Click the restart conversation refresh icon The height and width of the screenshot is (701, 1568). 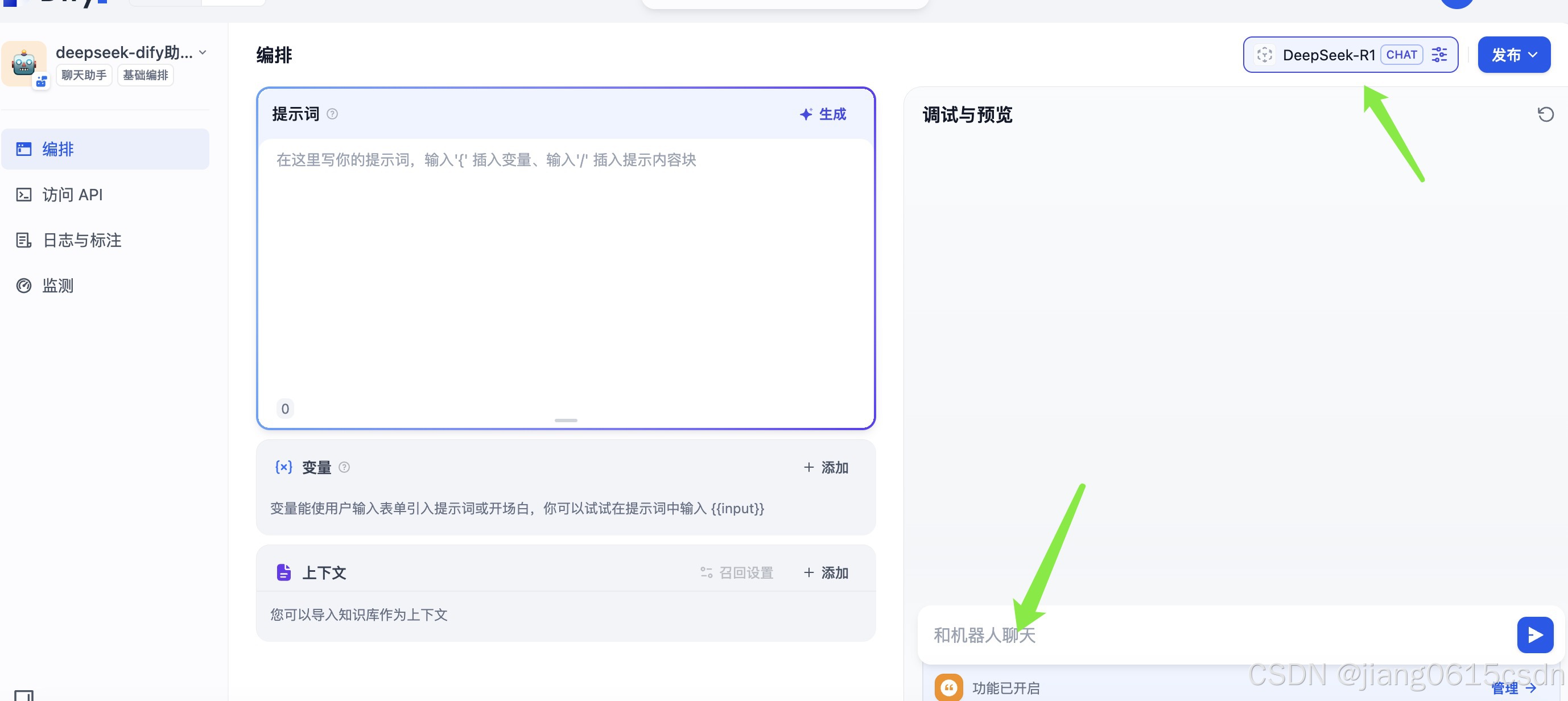pos(1545,114)
